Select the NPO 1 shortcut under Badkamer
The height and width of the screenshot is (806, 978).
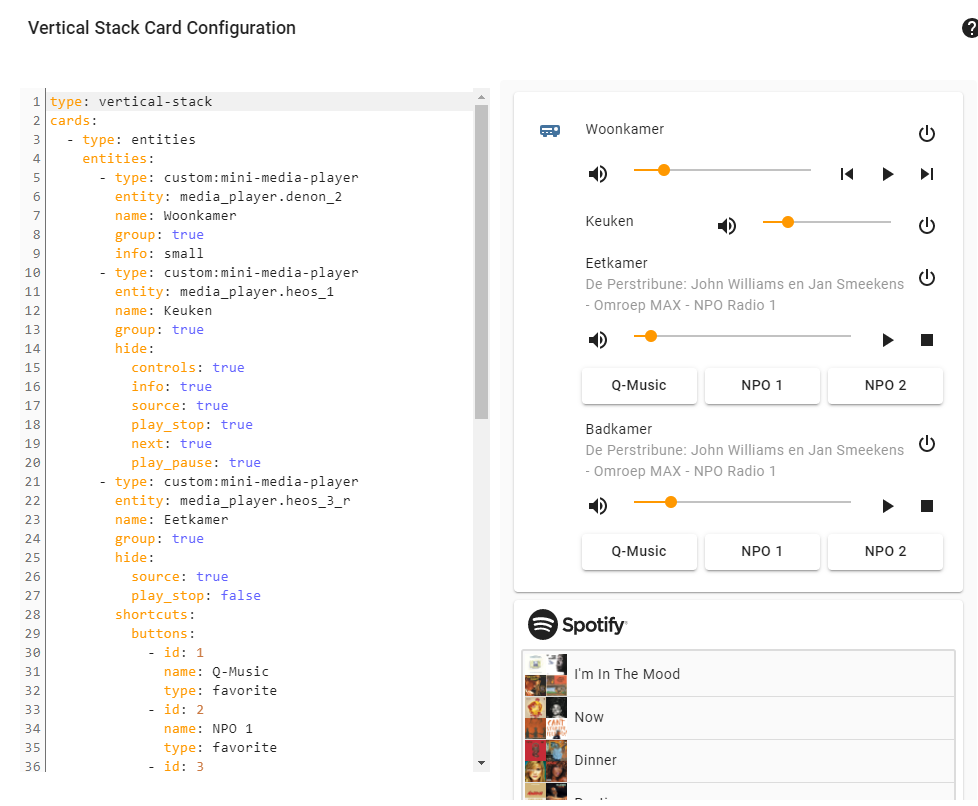(x=762, y=551)
